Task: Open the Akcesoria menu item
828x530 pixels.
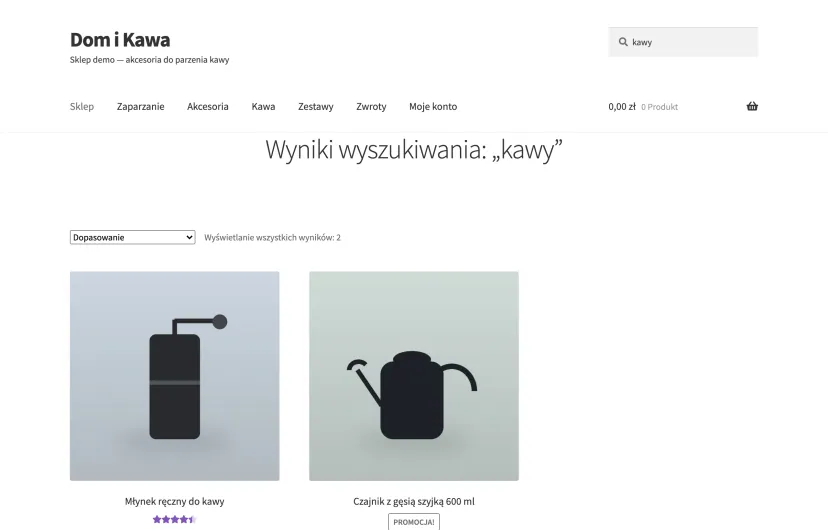Action: pyautogui.click(x=208, y=106)
